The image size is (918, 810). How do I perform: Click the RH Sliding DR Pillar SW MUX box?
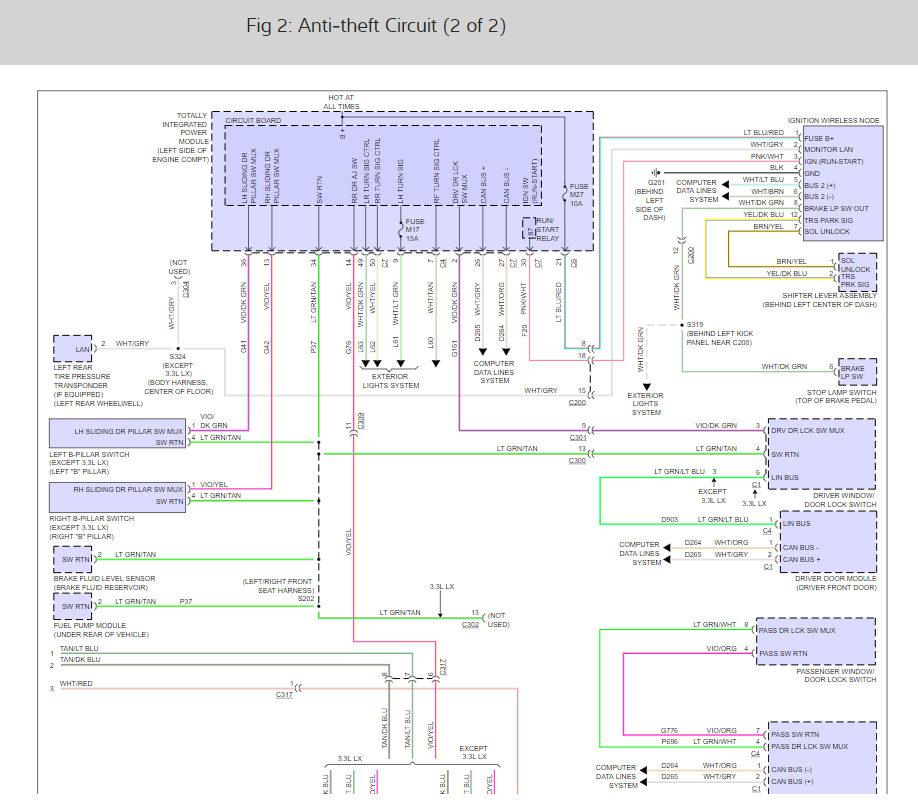[118, 497]
